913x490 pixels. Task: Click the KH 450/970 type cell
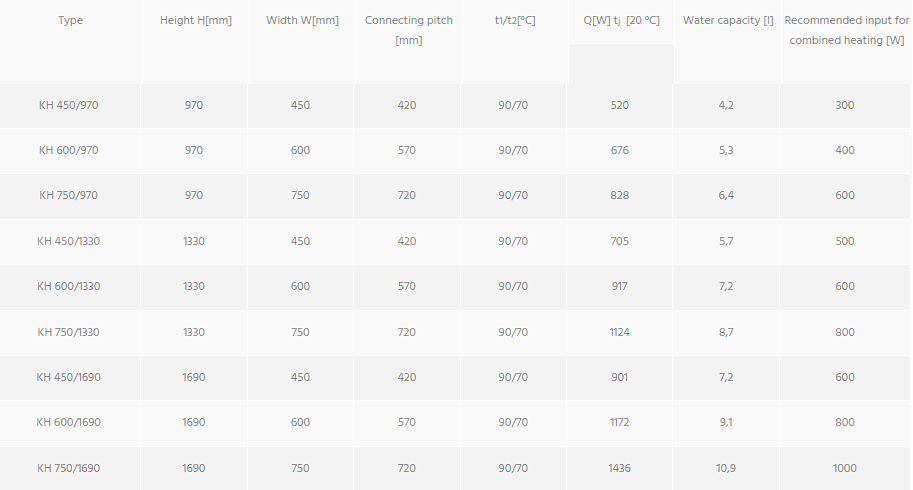click(69, 105)
